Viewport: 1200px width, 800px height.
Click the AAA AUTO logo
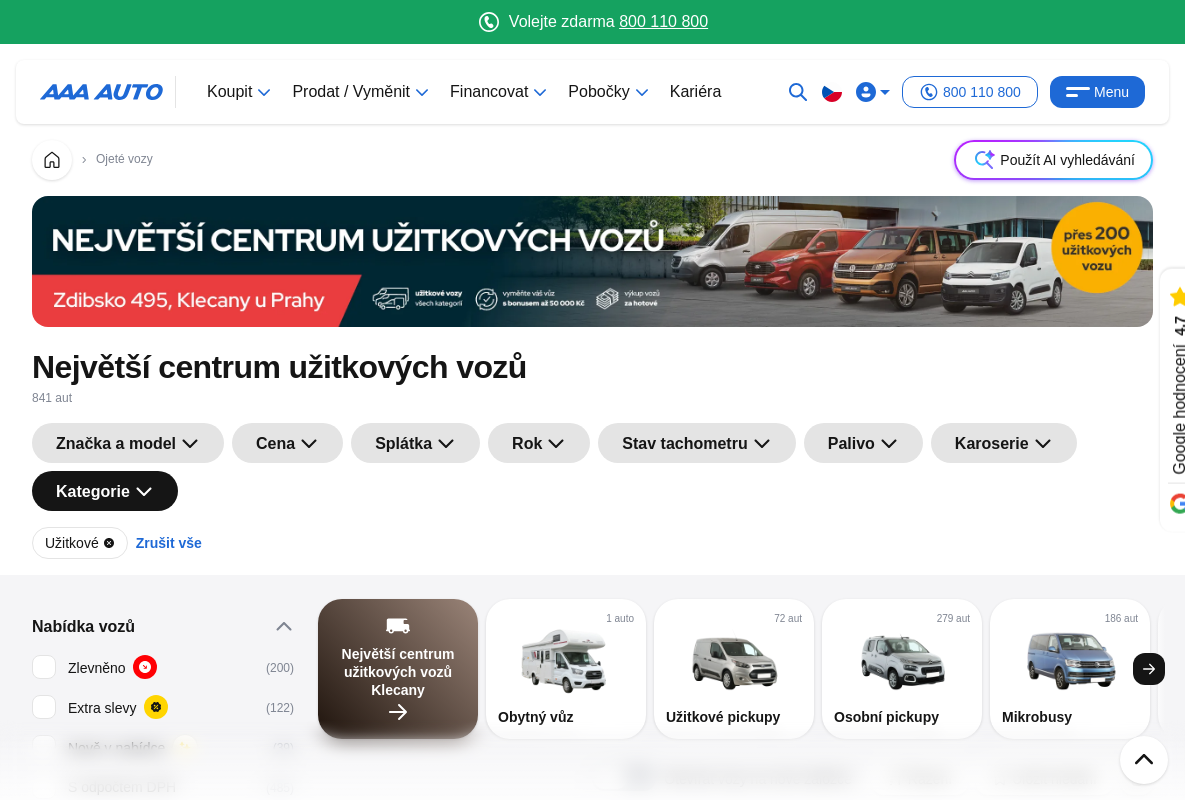pyautogui.click(x=101, y=92)
